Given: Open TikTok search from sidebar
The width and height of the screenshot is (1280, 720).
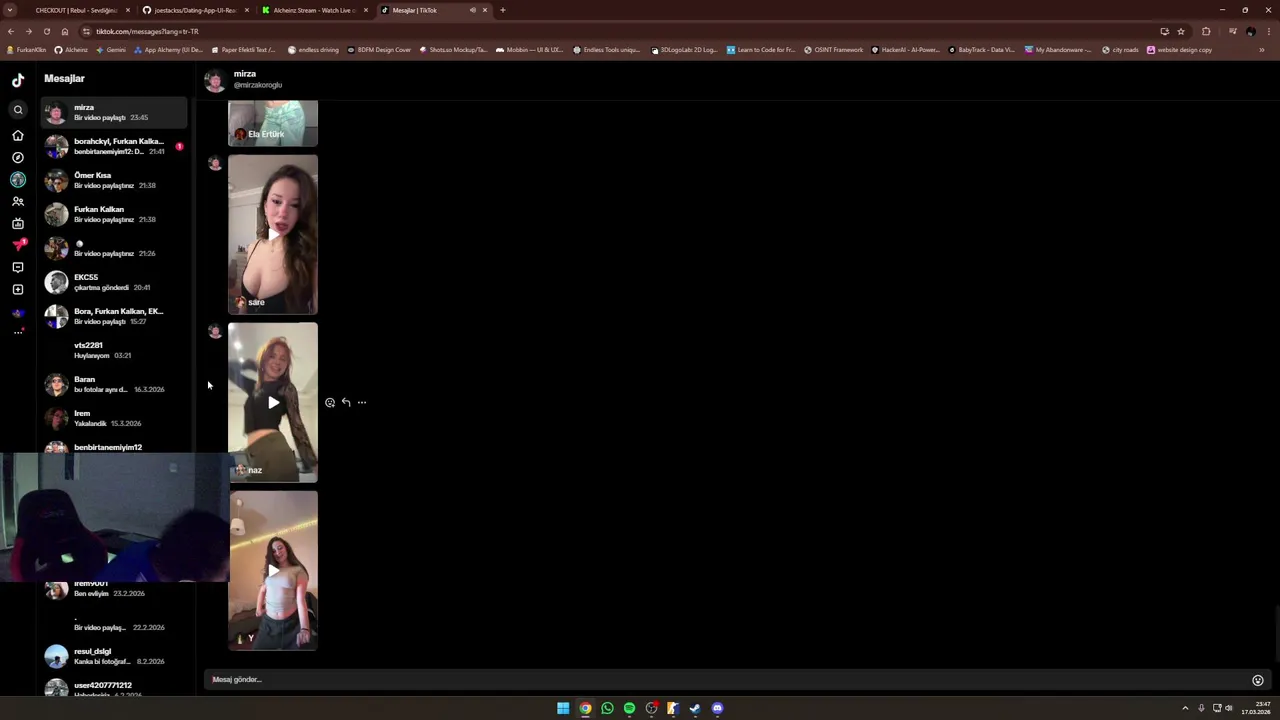Looking at the screenshot, I should (18, 110).
